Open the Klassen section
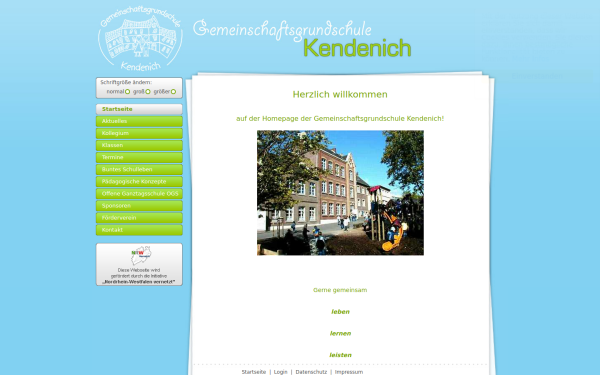The image size is (600, 375). pyautogui.click(x=139, y=145)
